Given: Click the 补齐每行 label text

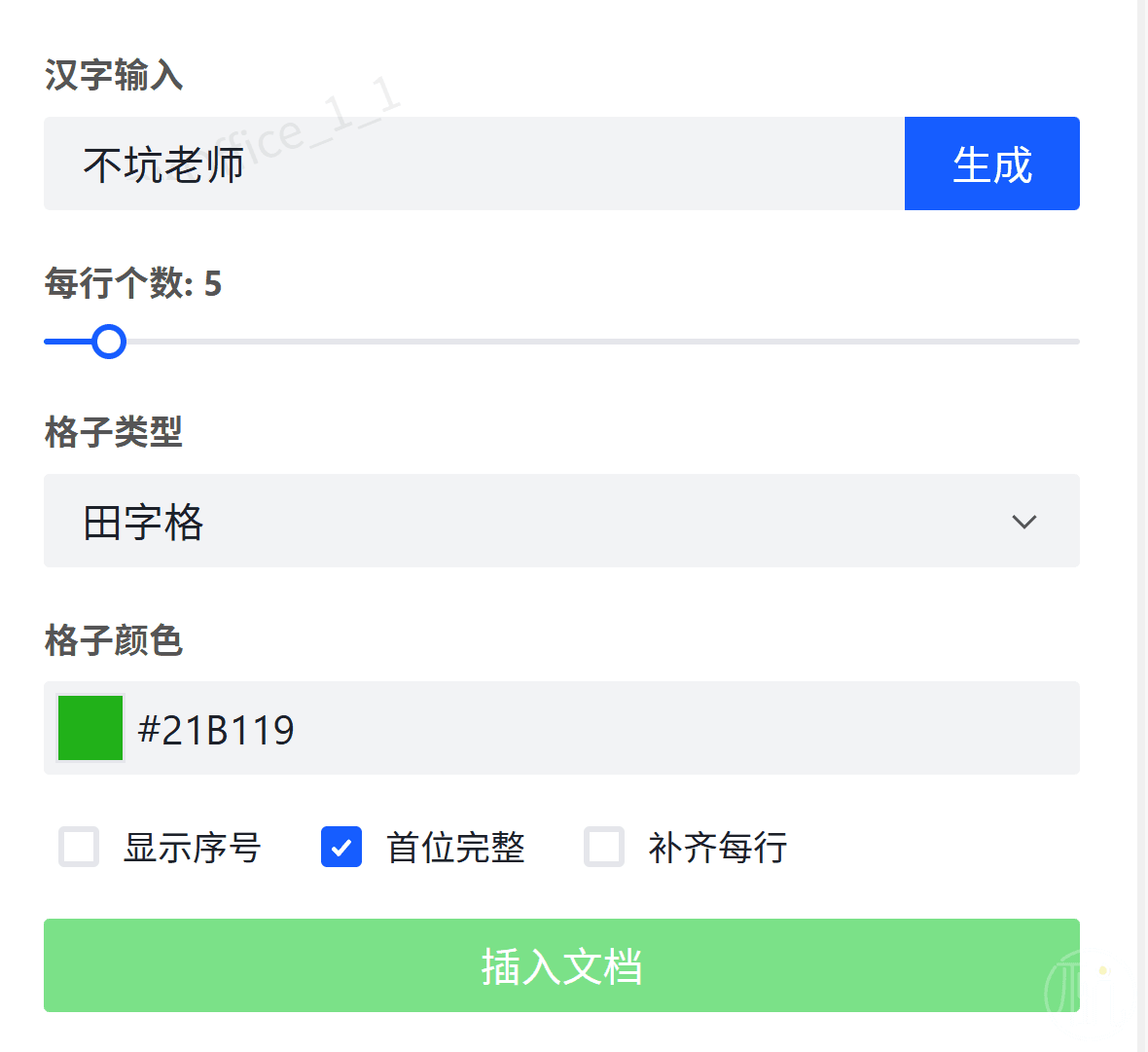Looking at the screenshot, I should tap(718, 848).
